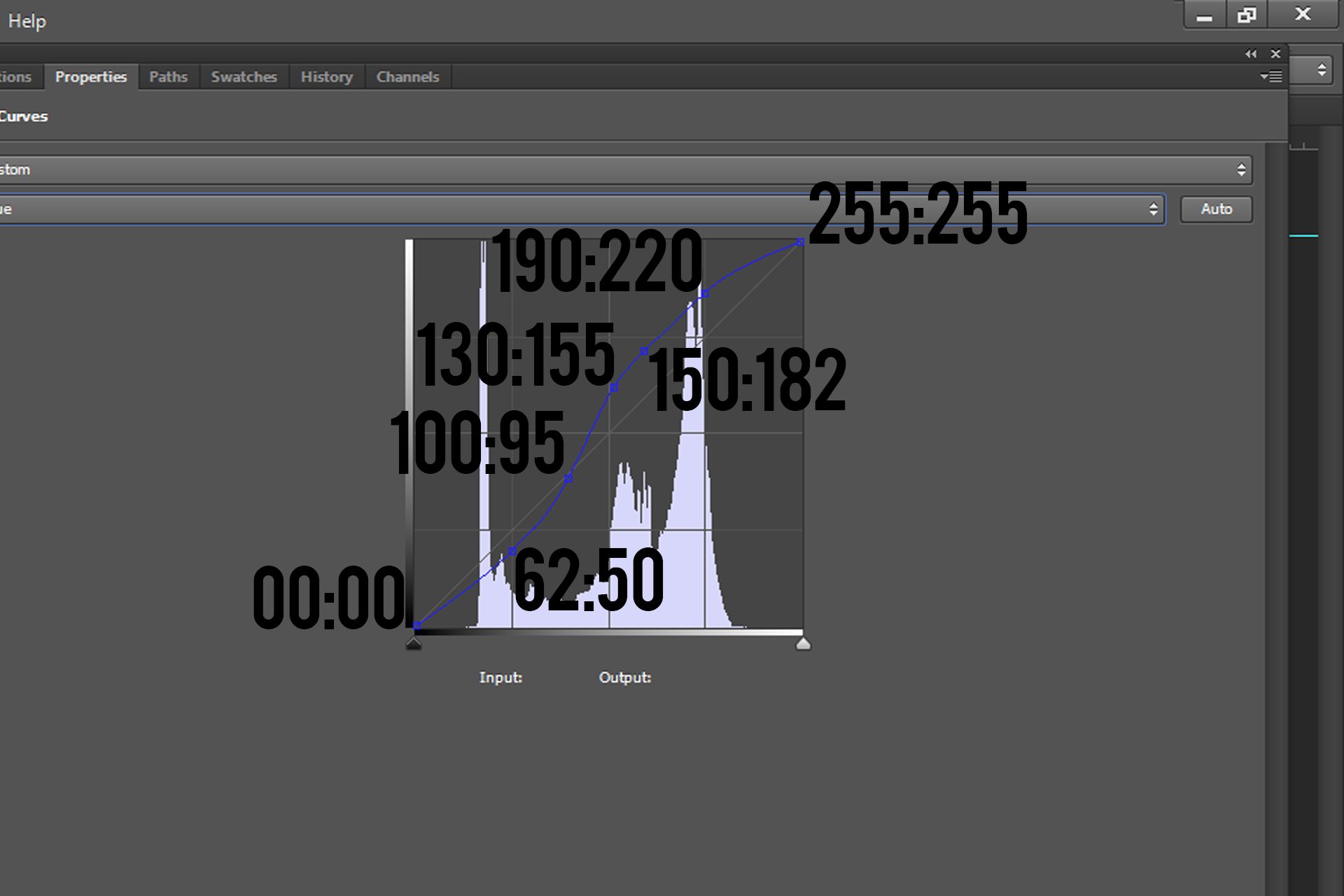Open the dropdown in right-side panel
1344x896 pixels.
click(1310, 69)
